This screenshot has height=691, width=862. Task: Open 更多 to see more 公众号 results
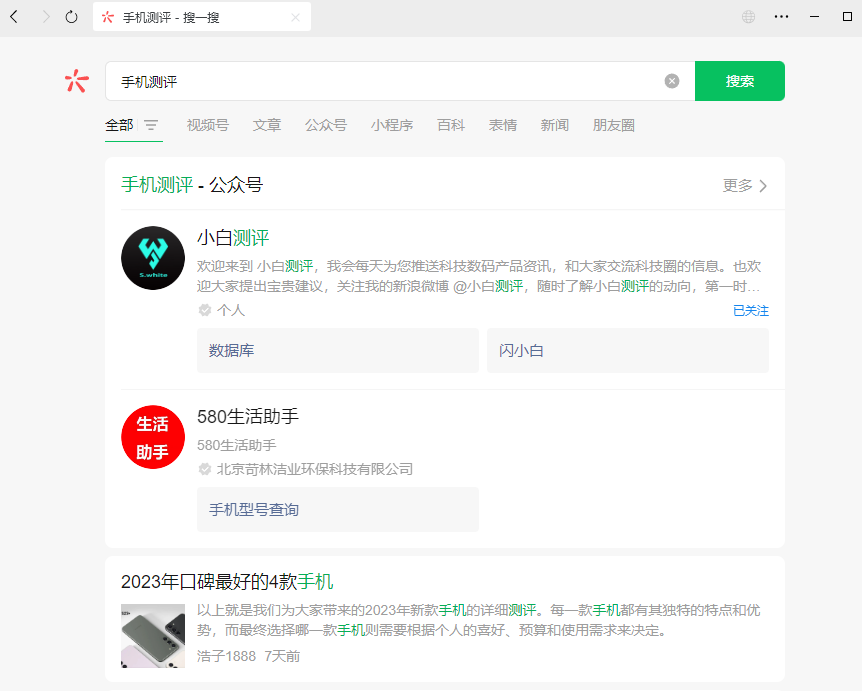coord(744,186)
